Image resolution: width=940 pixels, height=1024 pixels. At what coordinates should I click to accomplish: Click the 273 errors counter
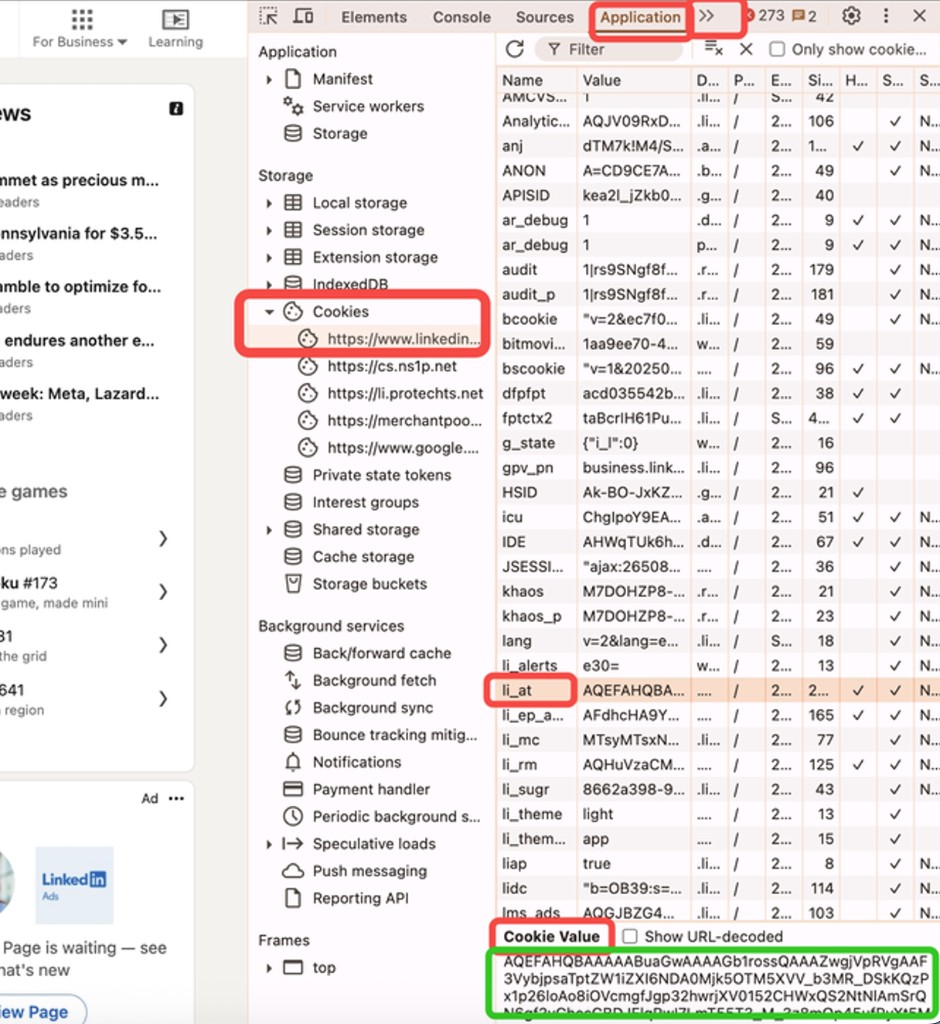[x=765, y=16]
